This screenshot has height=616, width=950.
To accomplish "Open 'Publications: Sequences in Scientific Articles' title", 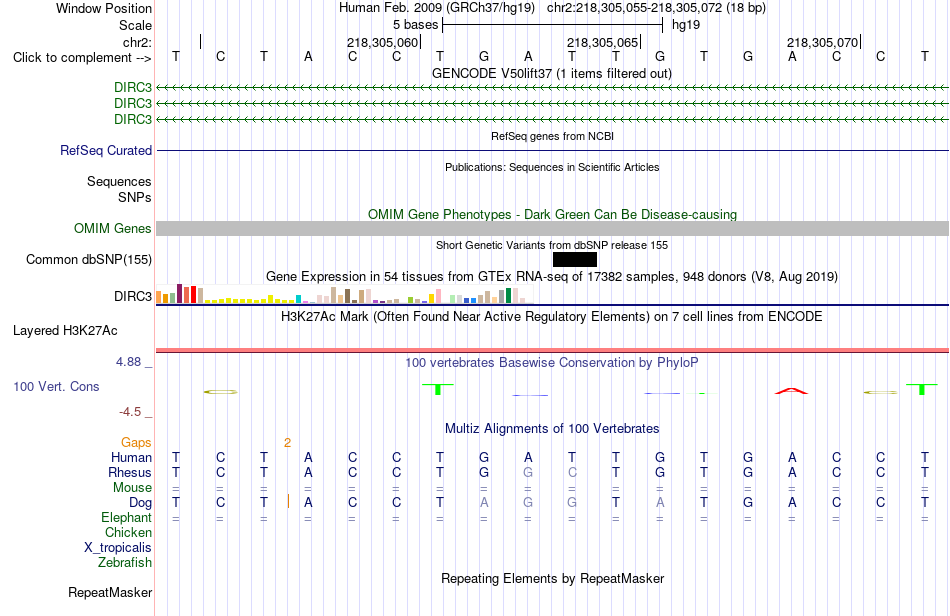I will pos(552,167).
